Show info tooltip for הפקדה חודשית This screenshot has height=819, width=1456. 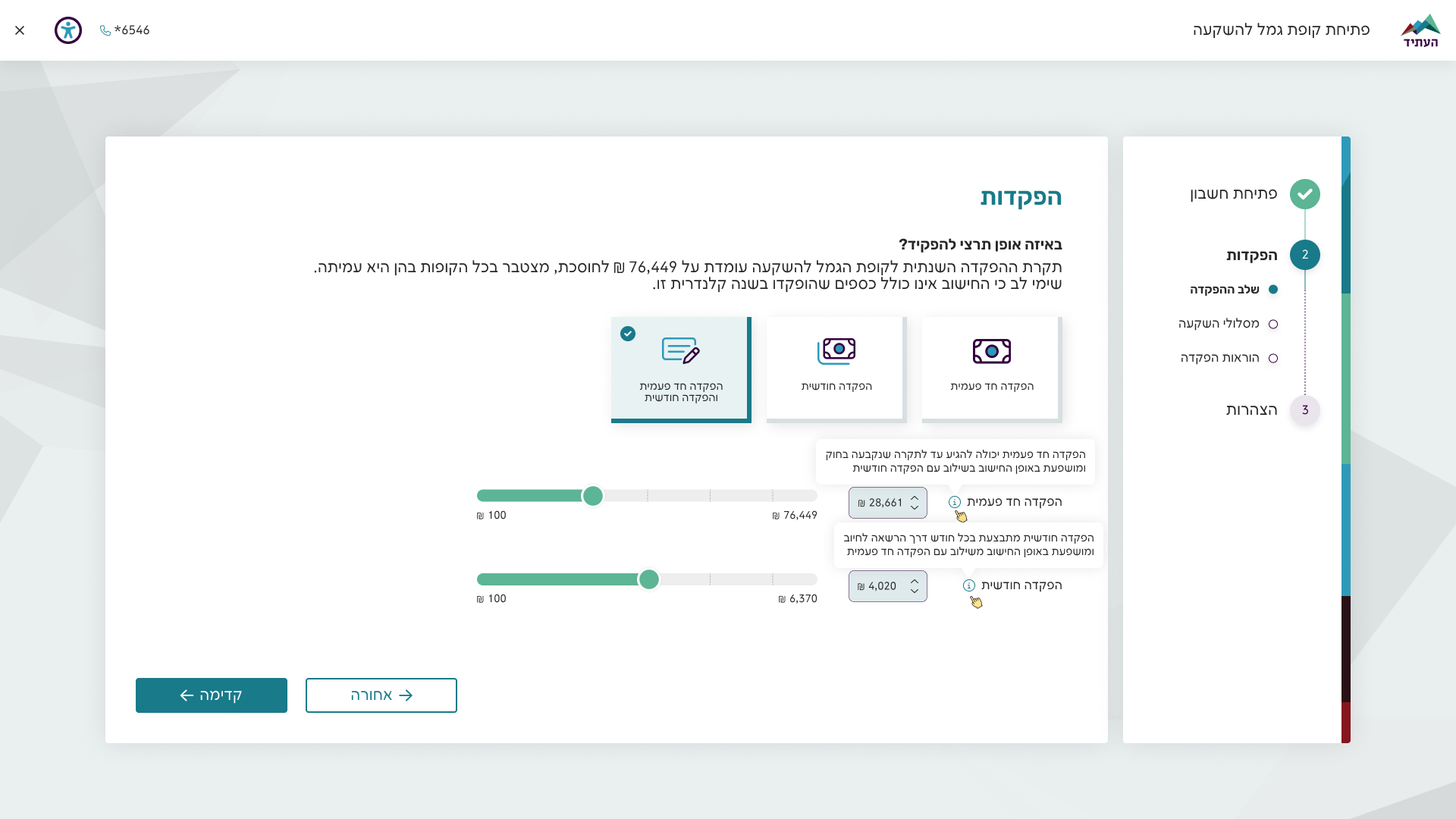tap(969, 585)
